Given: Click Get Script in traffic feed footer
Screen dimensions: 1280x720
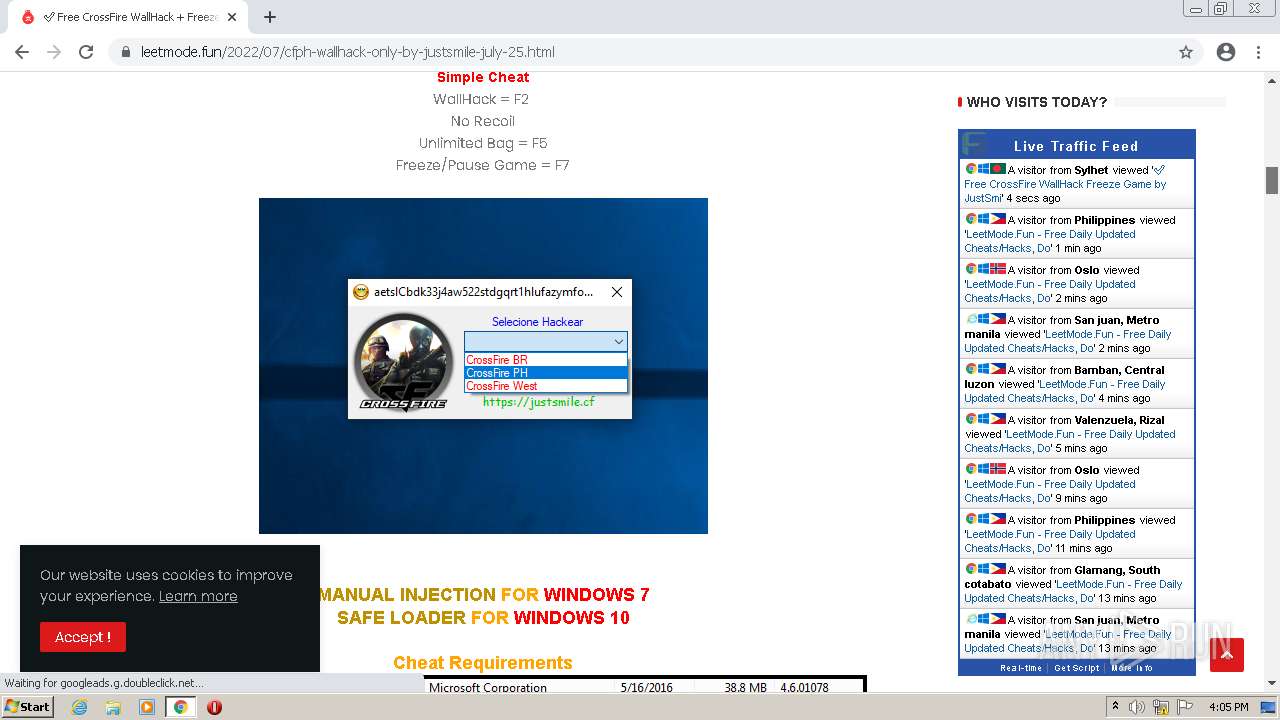Looking at the screenshot, I should [x=1076, y=668].
